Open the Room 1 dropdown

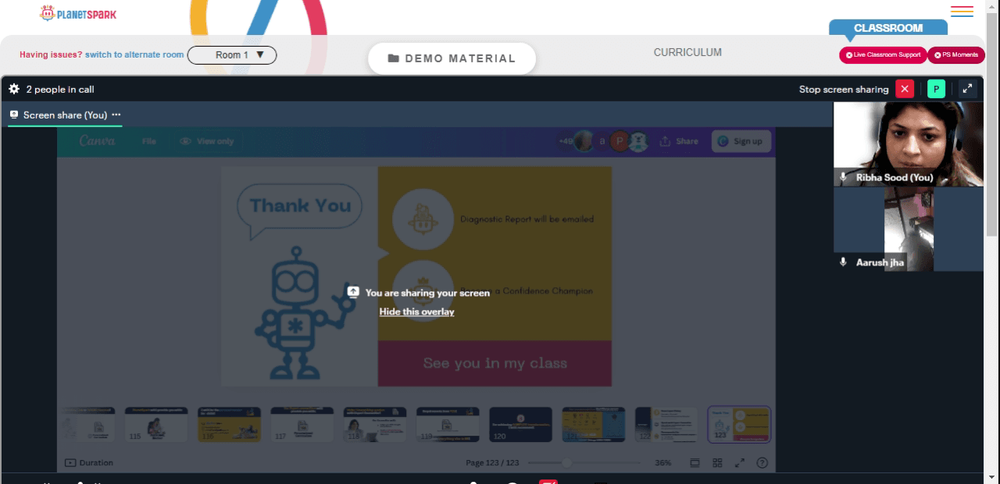[x=232, y=55]
